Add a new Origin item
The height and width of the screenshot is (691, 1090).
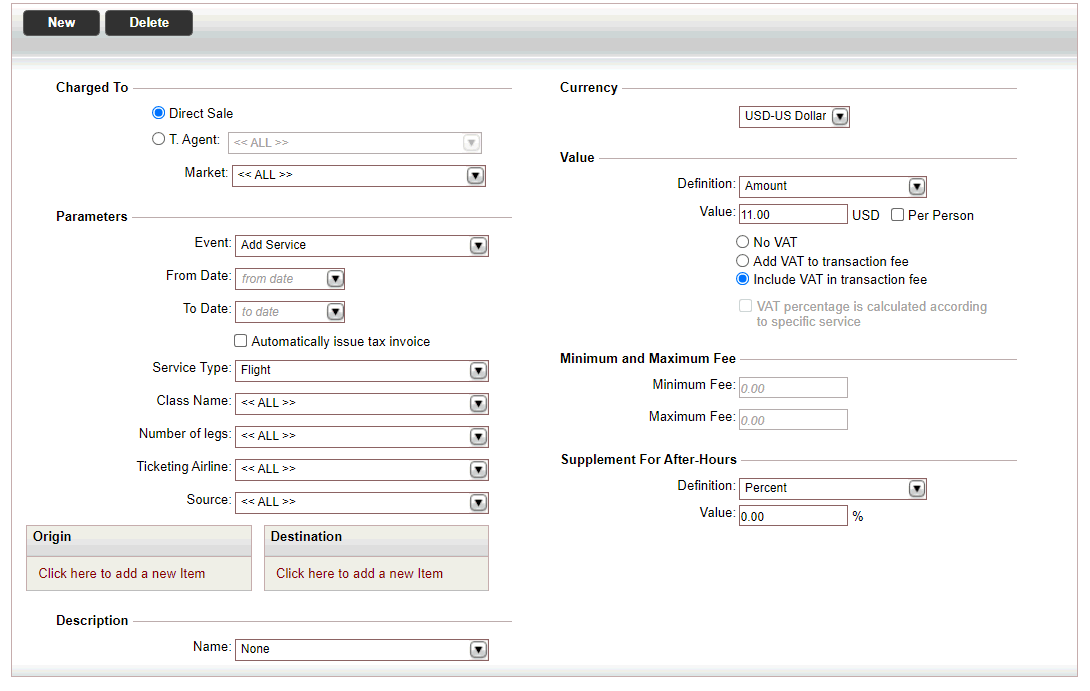click(122, 574)
